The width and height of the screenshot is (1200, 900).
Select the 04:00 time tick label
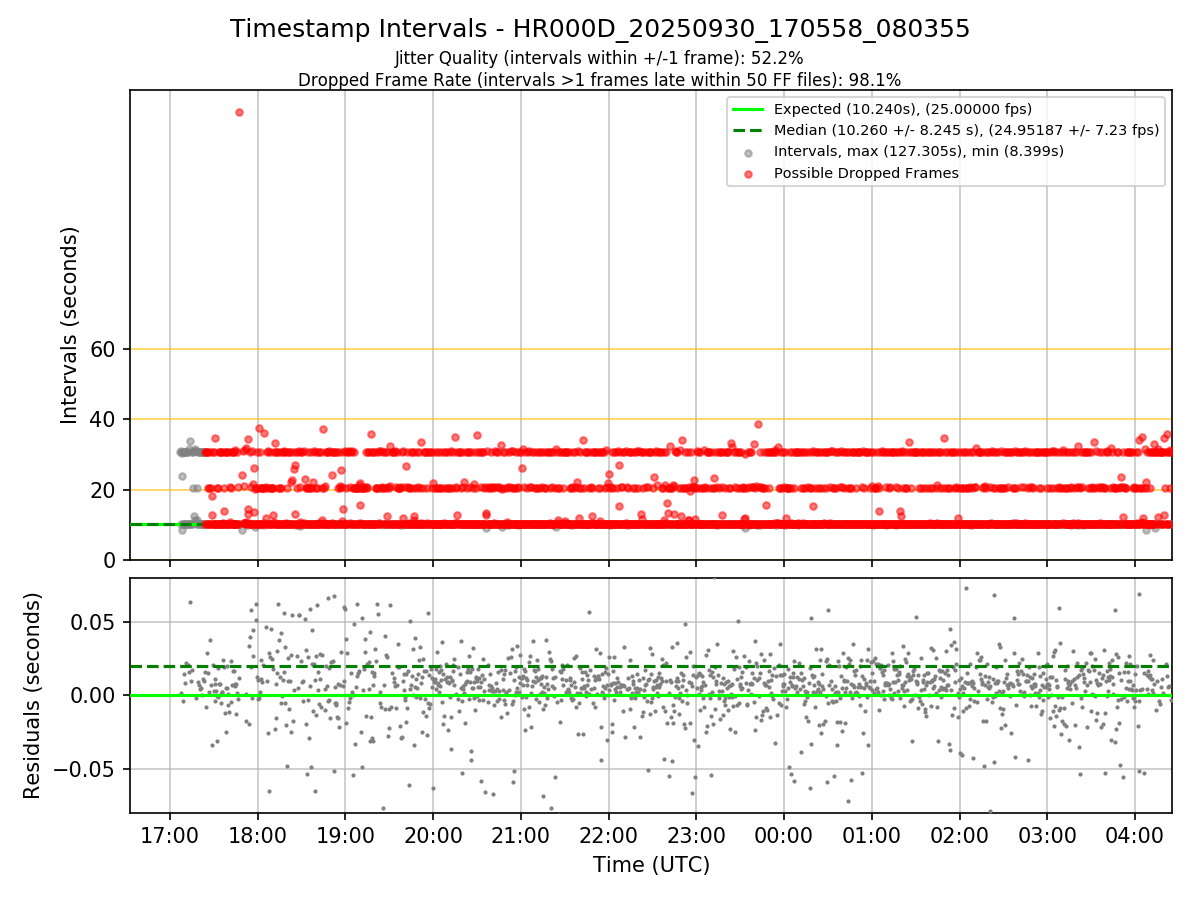pos(1134,834)
